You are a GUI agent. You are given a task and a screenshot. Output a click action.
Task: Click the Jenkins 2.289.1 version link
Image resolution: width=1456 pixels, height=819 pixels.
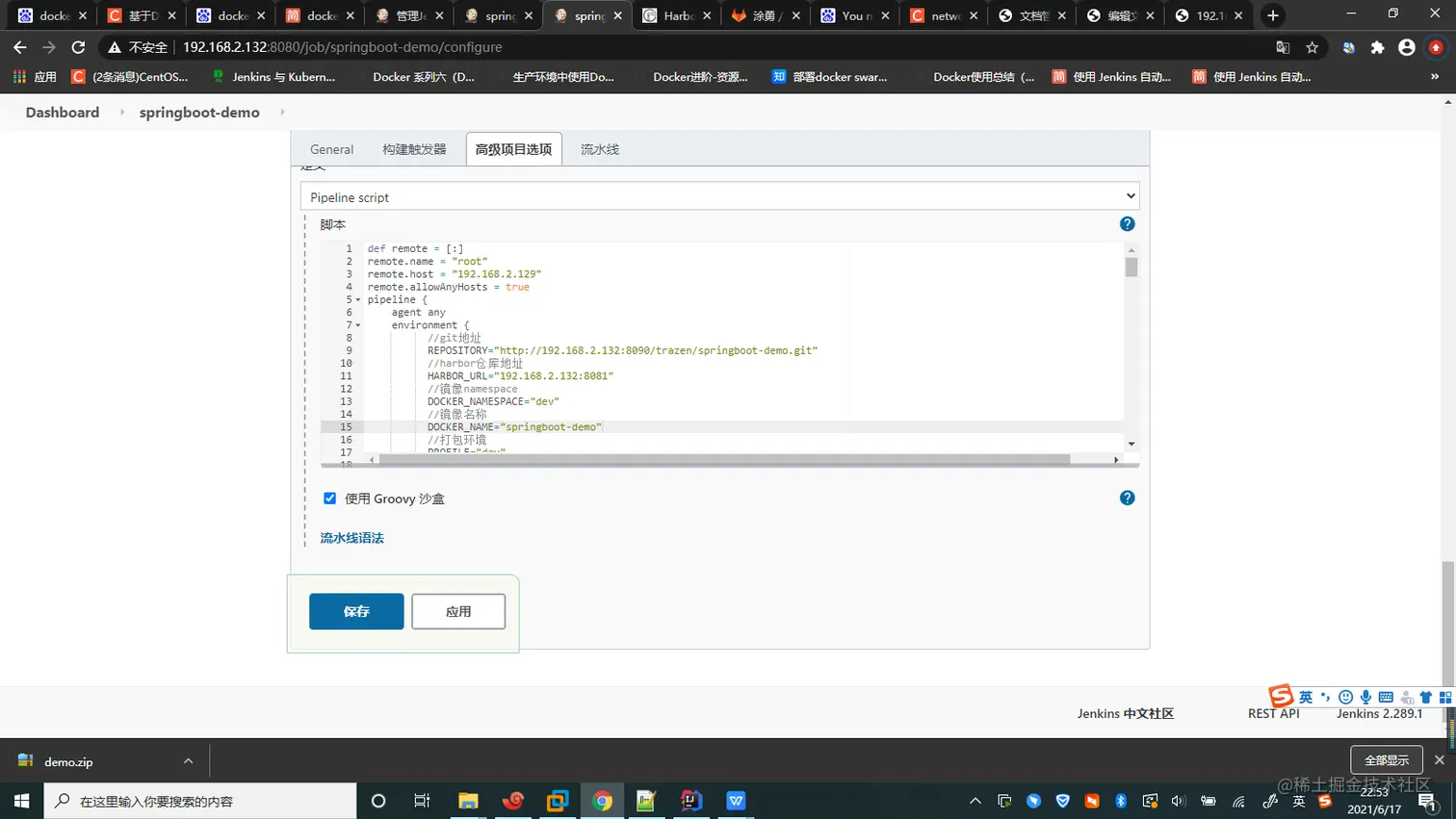coord(1379,713)
